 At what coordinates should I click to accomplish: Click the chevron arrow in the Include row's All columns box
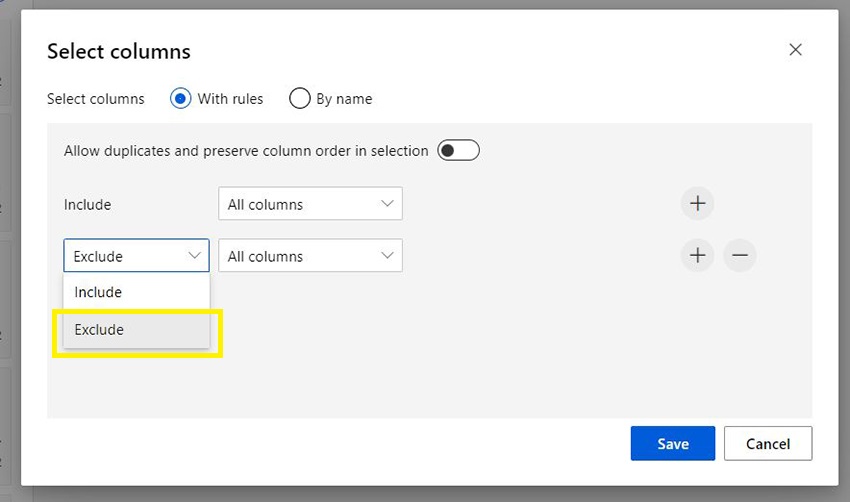[387, 204]
